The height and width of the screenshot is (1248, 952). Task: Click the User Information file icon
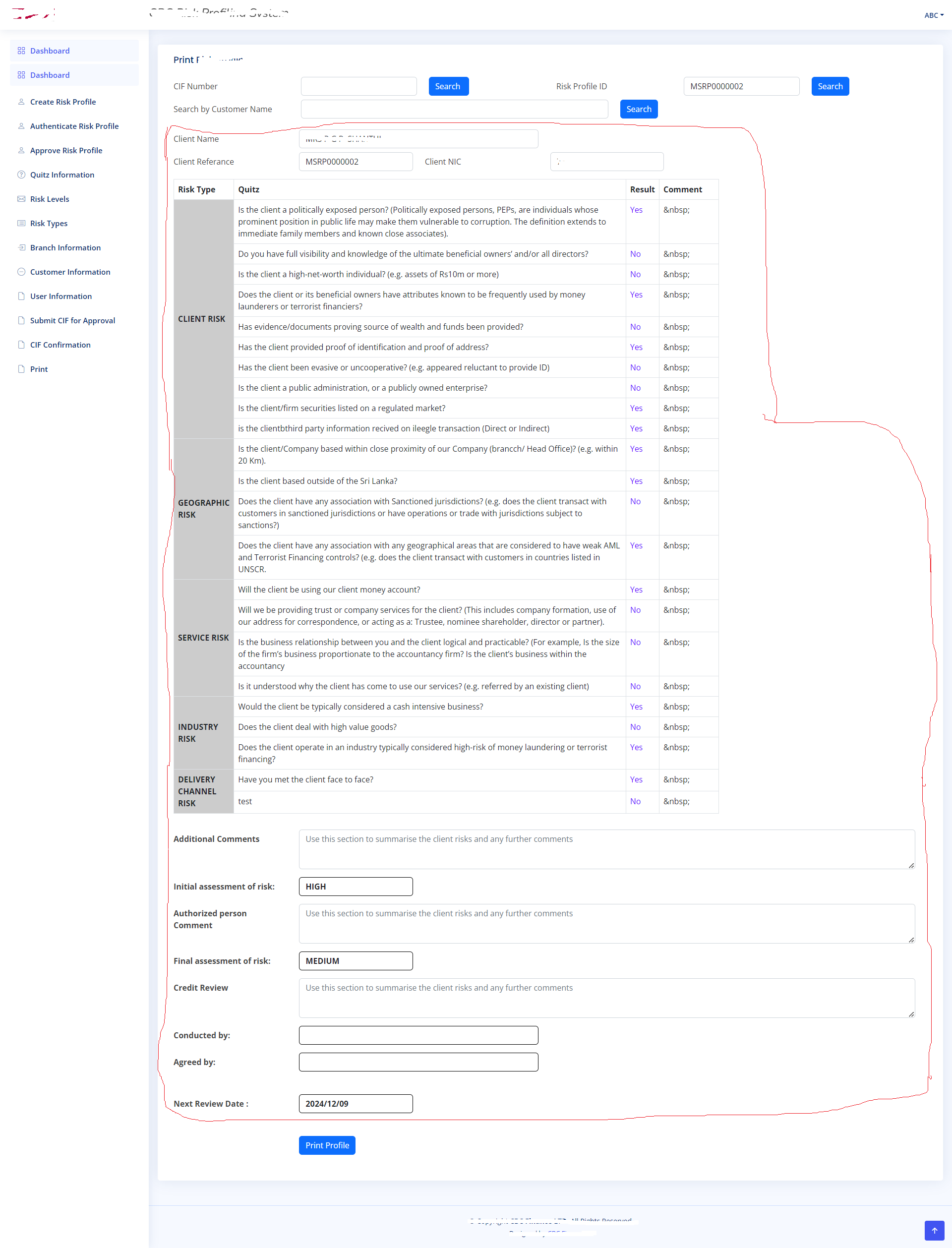[x=21, y=297]
